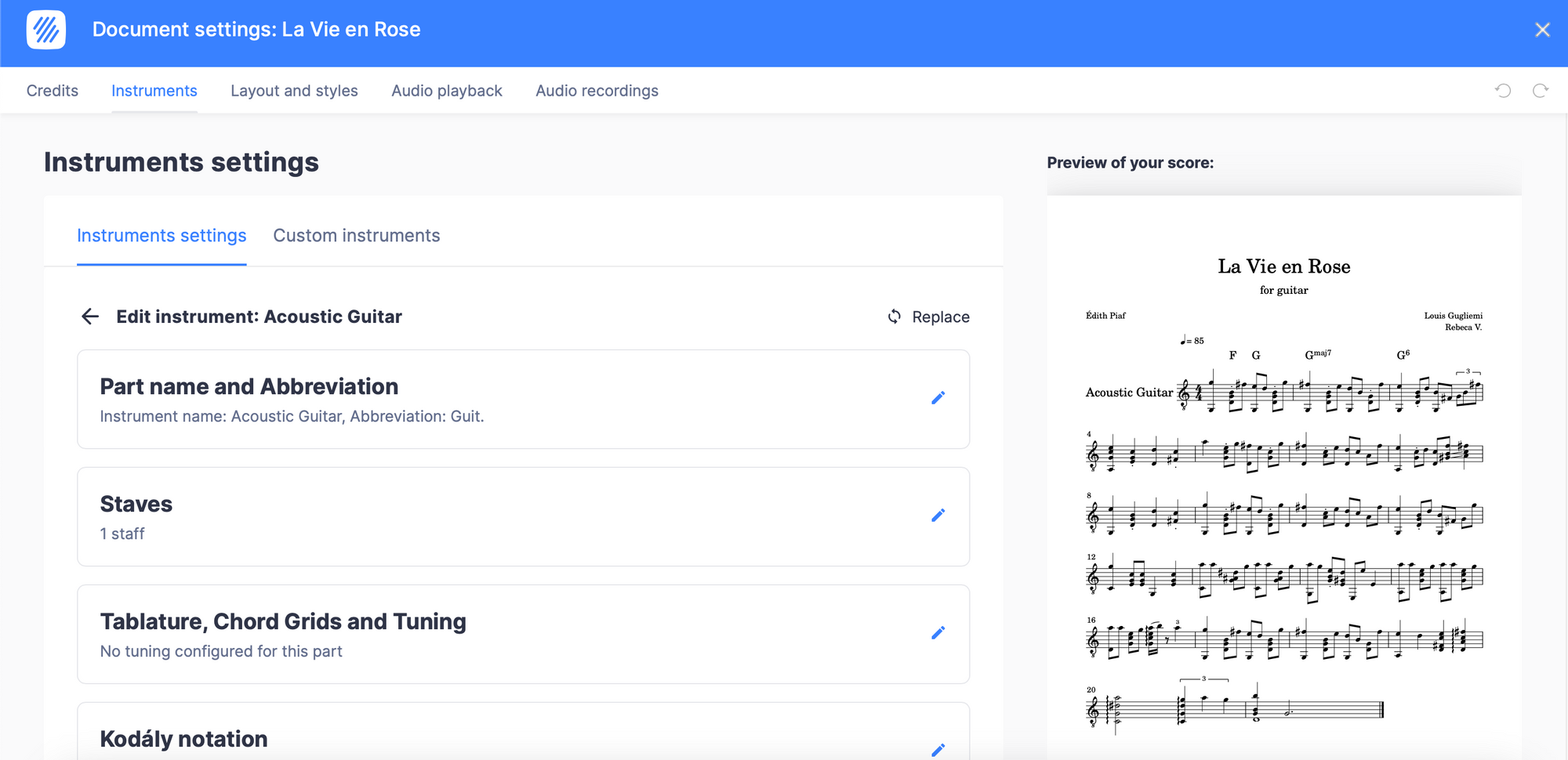Click the Replace instrument refresh icon
The width and height of the screenshot is (1568, 760).
point(895,317)
